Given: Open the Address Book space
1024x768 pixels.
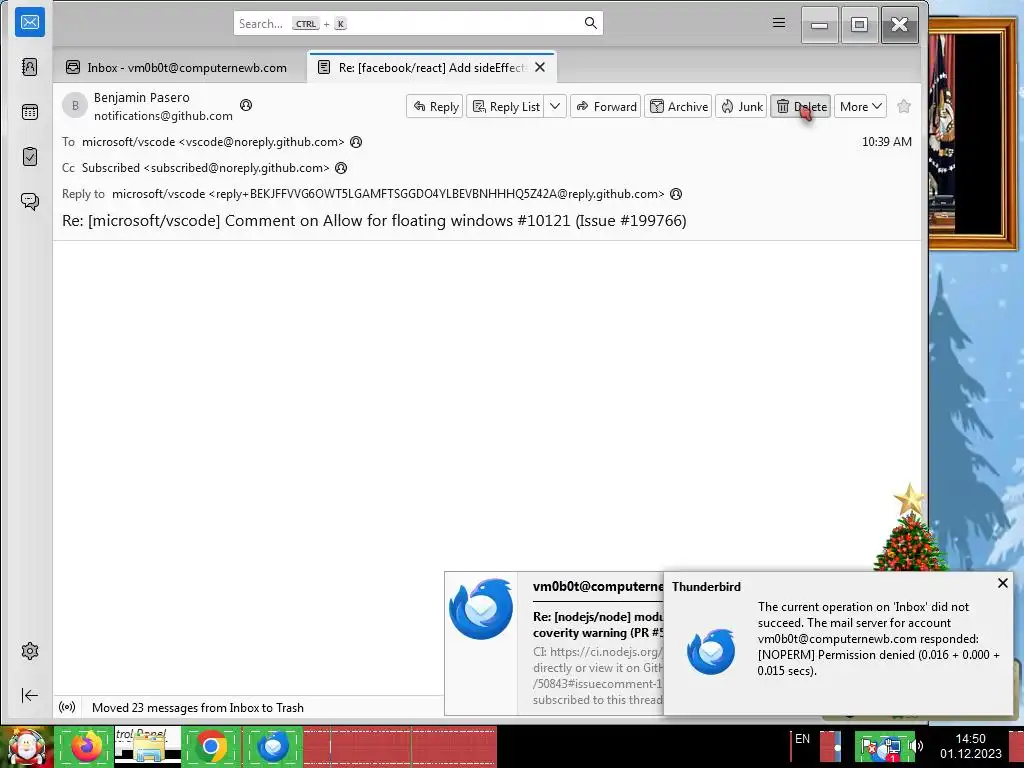Looking at the screenshot, I should tap(30, 67).
